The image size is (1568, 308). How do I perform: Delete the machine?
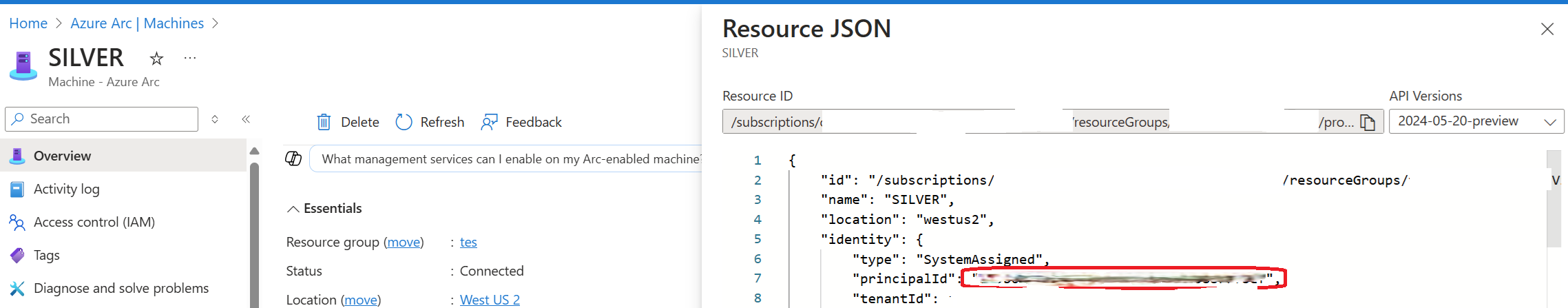(x=348, y=122)
